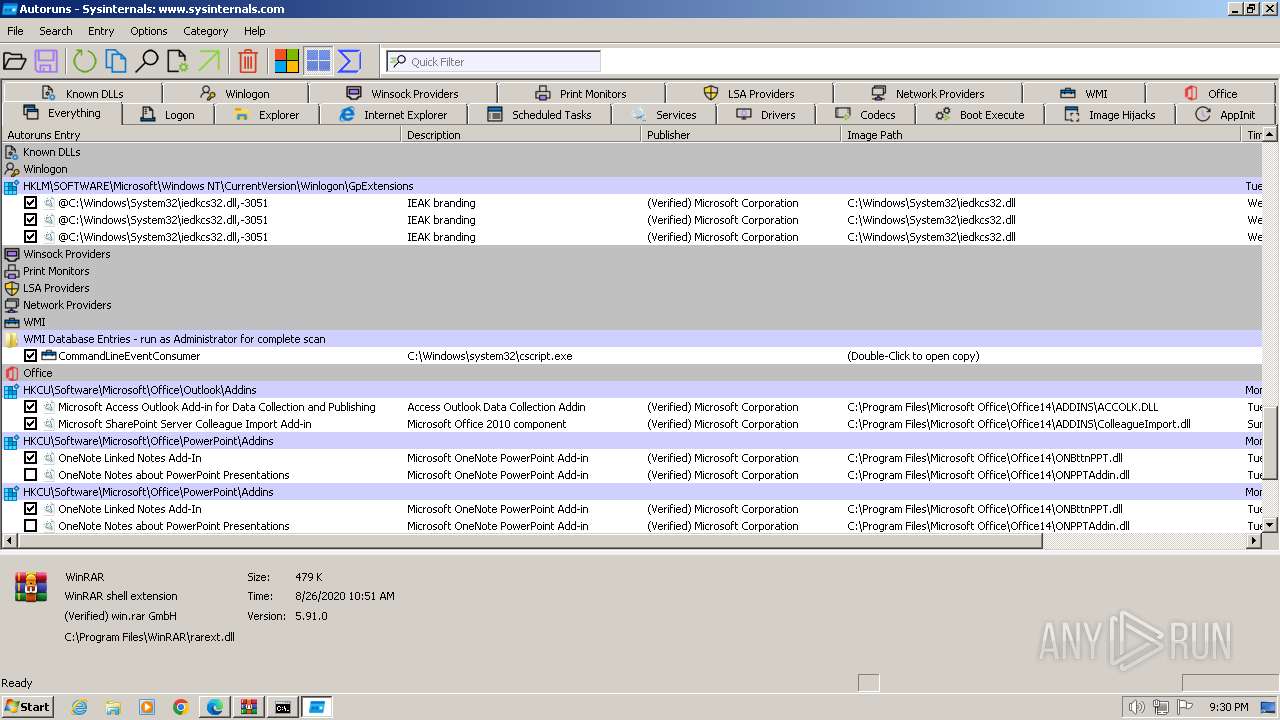Click in the Quick Filter field

pyautogui.click(x=494, y=62)
